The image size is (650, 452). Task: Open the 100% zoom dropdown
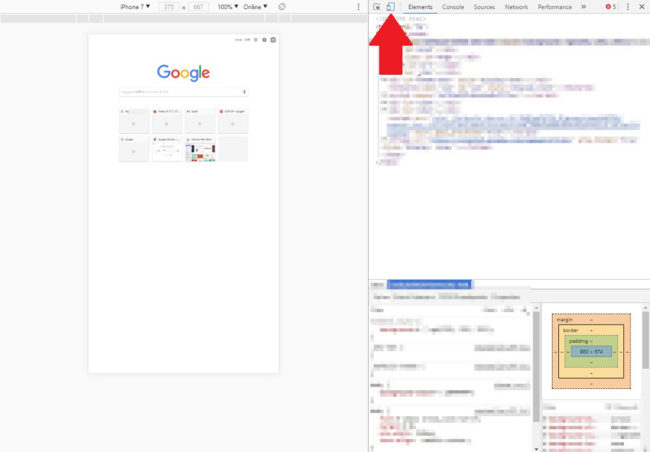click(228, 7)
